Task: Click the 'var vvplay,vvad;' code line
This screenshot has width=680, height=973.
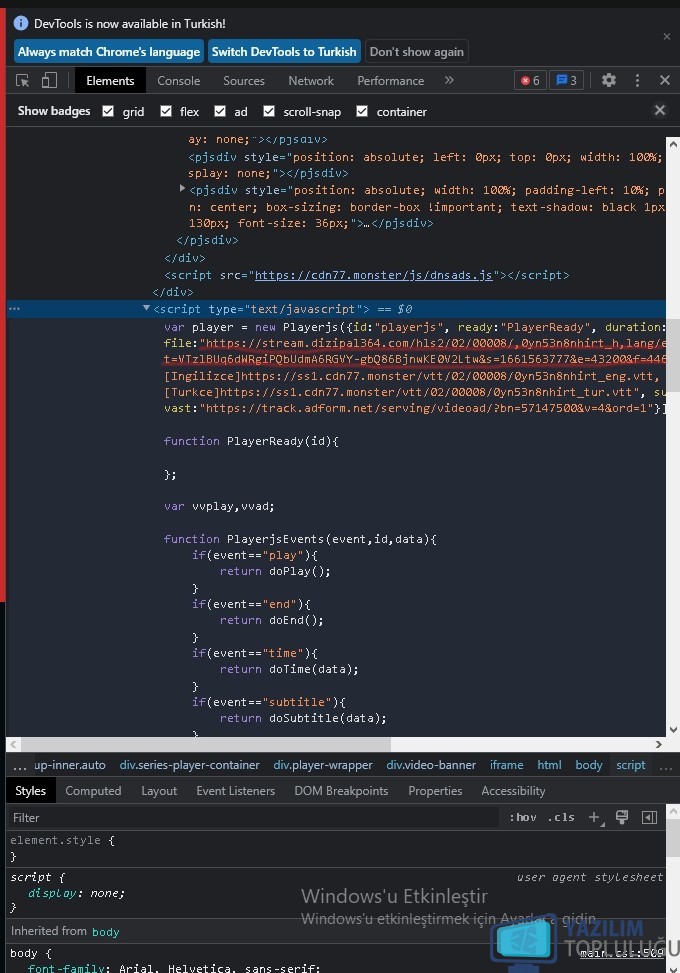Action: pos(218,506)
